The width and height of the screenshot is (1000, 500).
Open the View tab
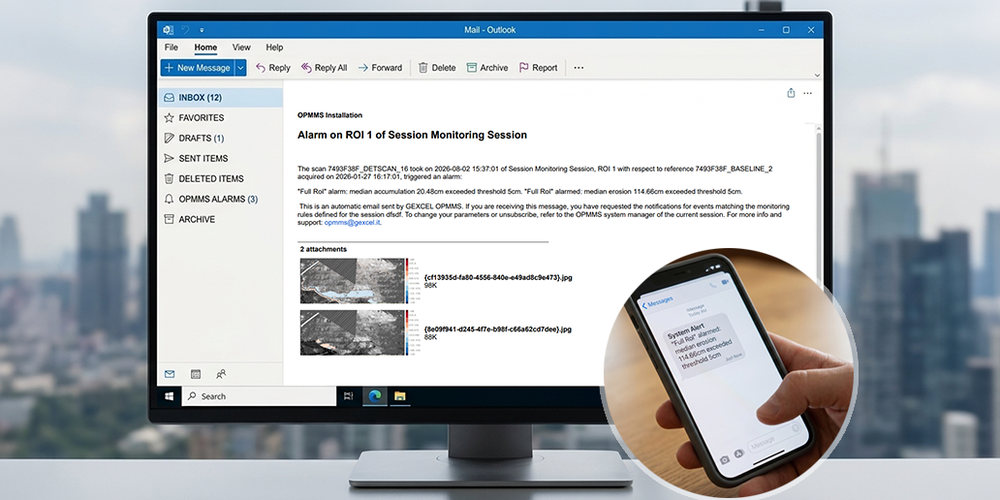click(241, 47)
